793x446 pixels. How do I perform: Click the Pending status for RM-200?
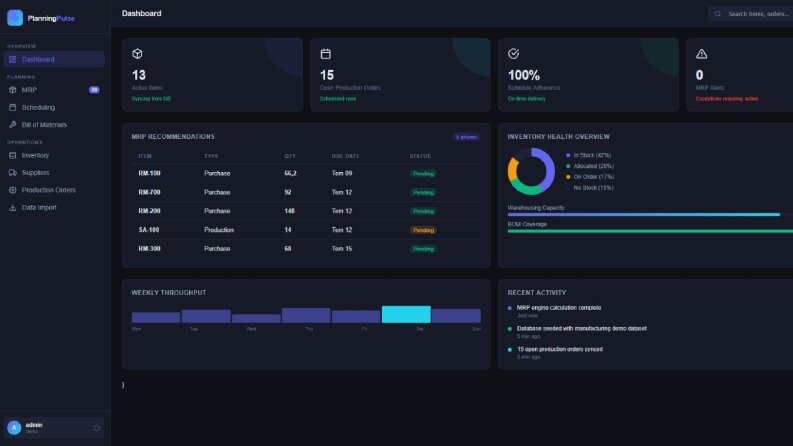click(423, 211)
